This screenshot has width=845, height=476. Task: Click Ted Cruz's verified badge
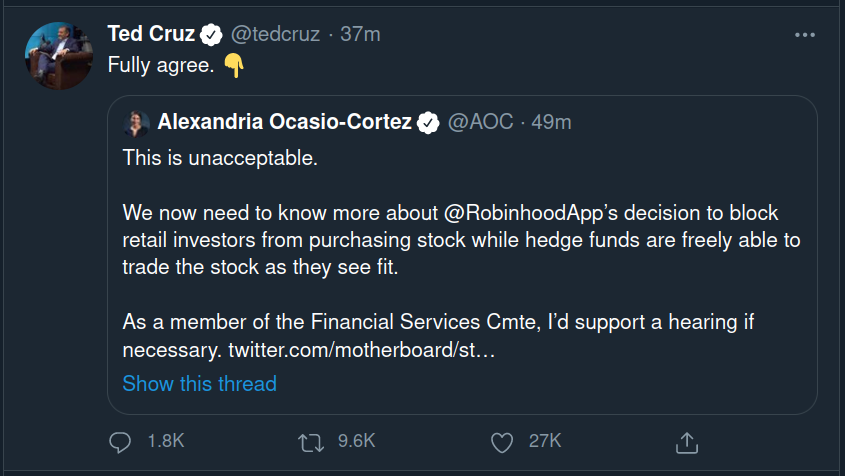coord(211,35)
